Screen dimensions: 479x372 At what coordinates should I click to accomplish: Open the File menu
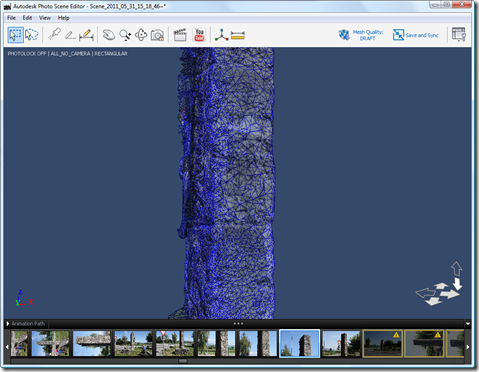click(x=11, y=18)
